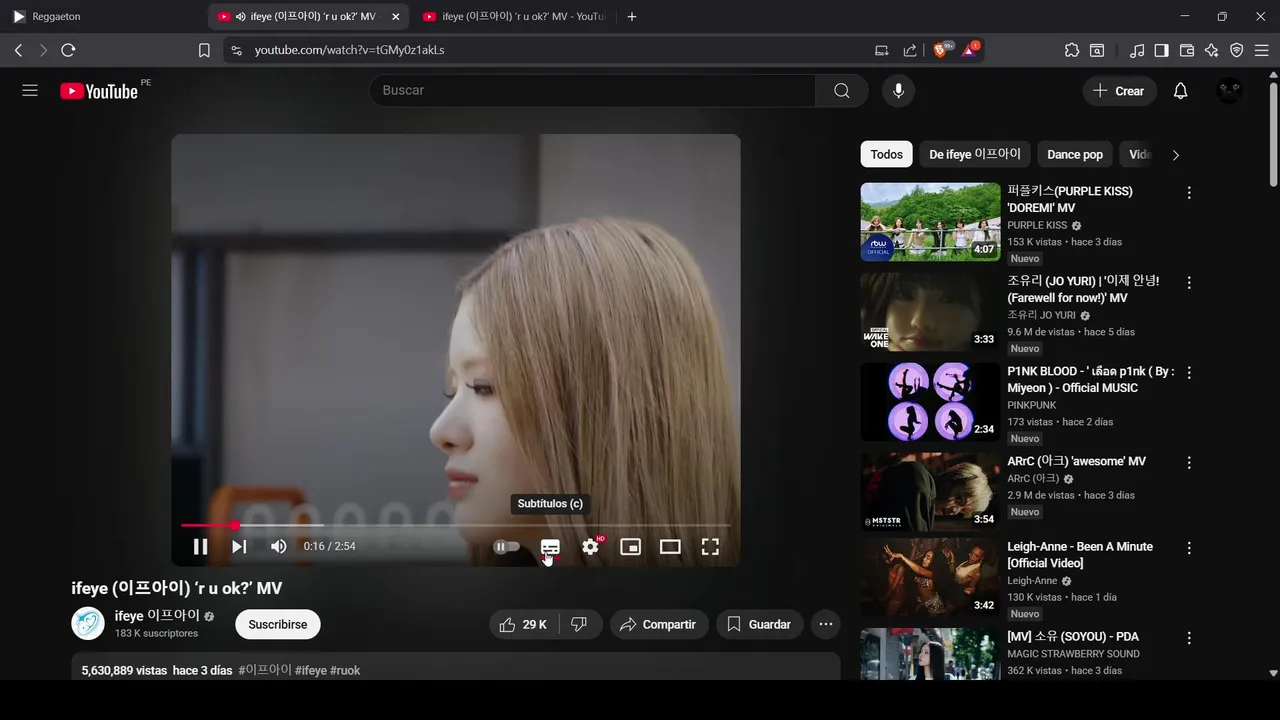Screen dimensions: 1280x720
Task: Pause the video playback
Action: [200, 547]
